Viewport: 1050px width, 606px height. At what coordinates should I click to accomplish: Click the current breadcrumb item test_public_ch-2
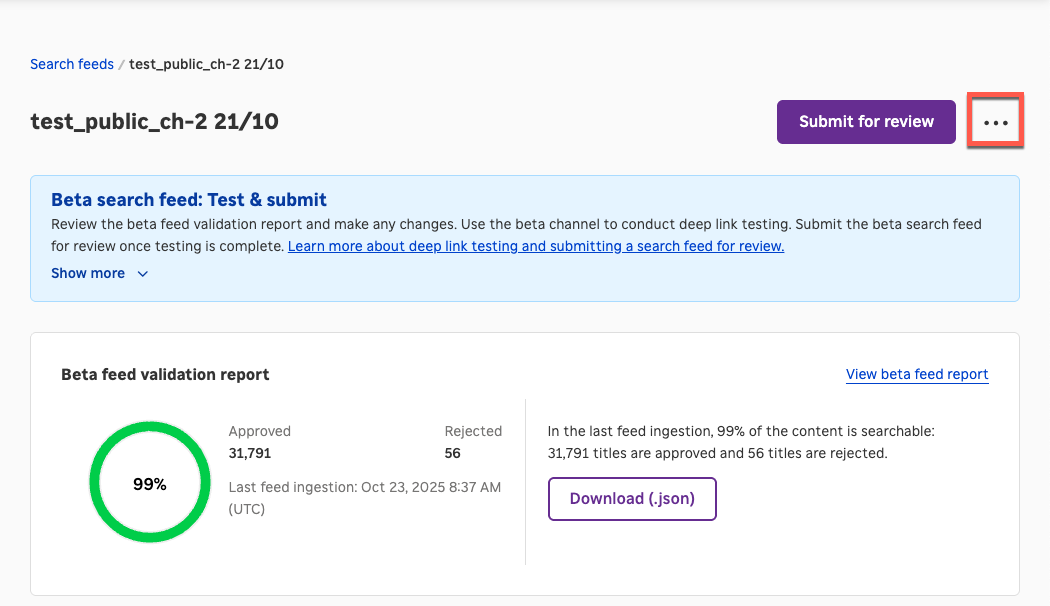point(205,63)
